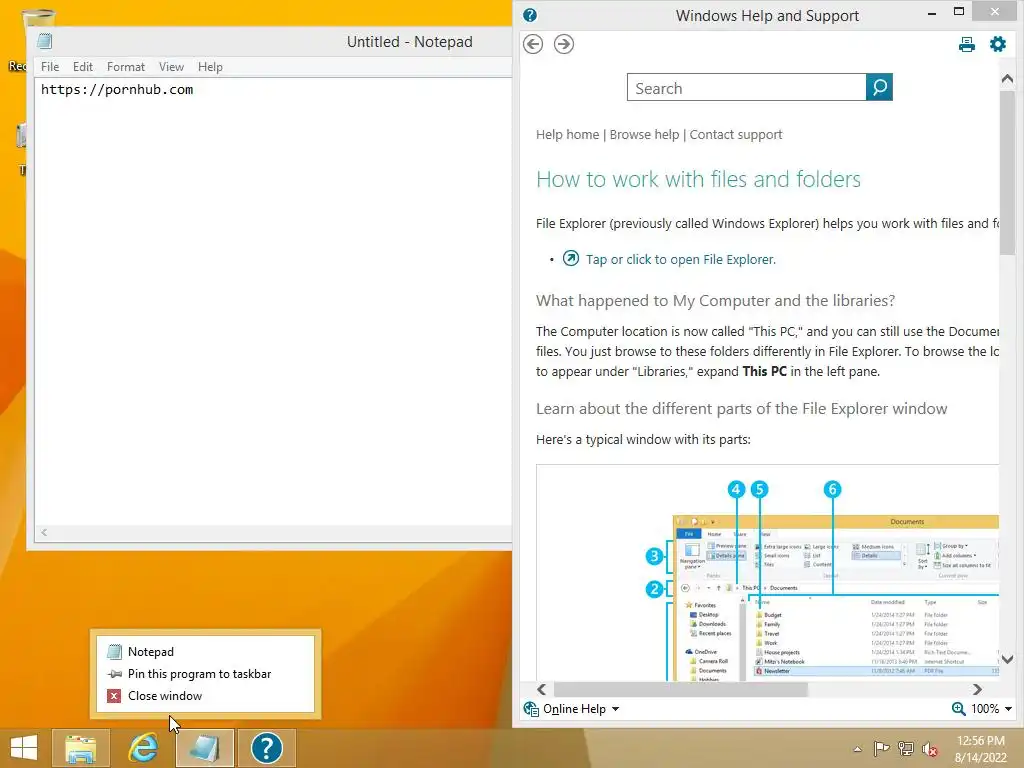
Task: Click the muted volume tray icon
Action: [x=929, y=749]
